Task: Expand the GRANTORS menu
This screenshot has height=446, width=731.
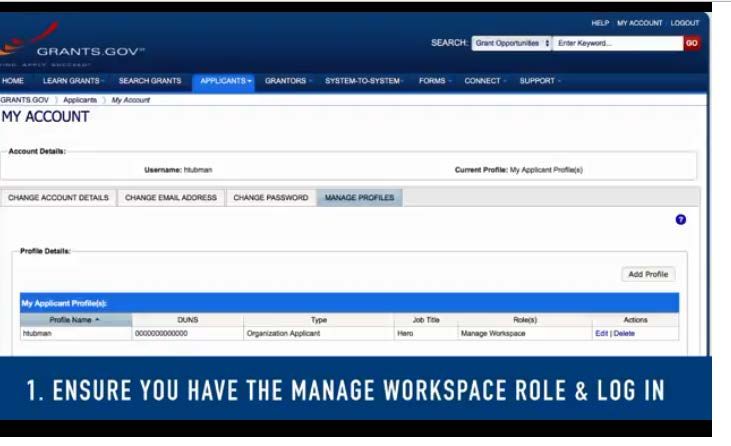Action: (x=287, y=81)
